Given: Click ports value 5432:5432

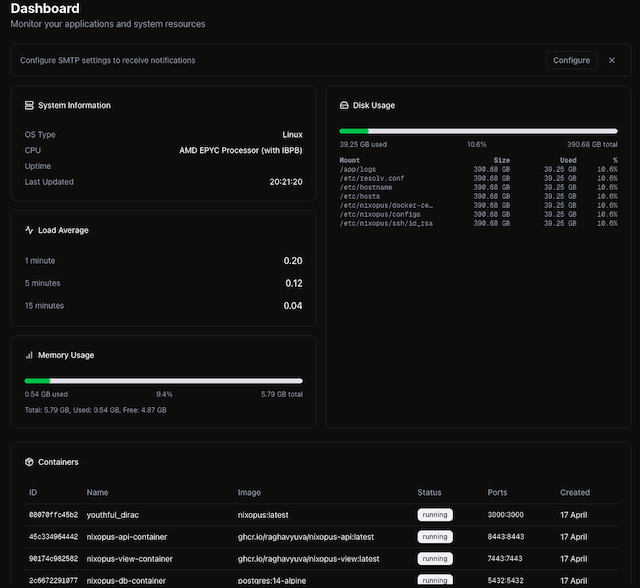Looking at the screenshot, I should 505,580.
